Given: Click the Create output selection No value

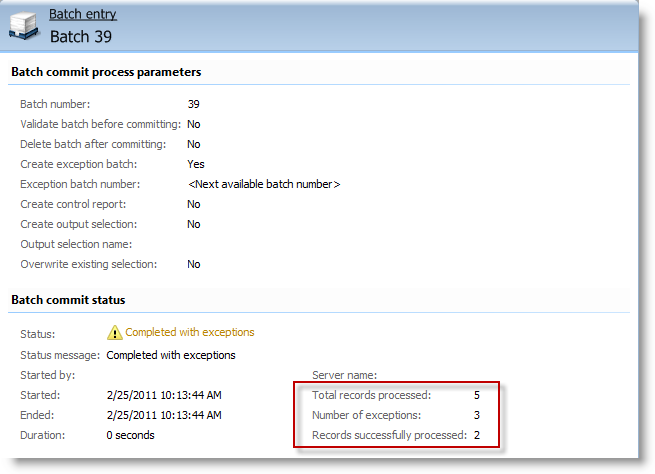Looking at the screenshot, I should (x=194, y=224).
